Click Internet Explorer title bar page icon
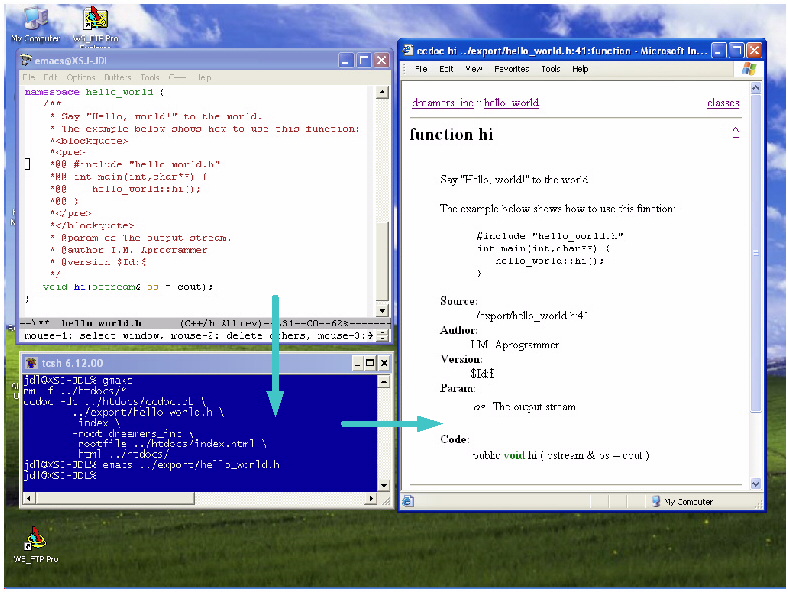The width and height of the screenshot is (788, 595). (x=408, y=50)
